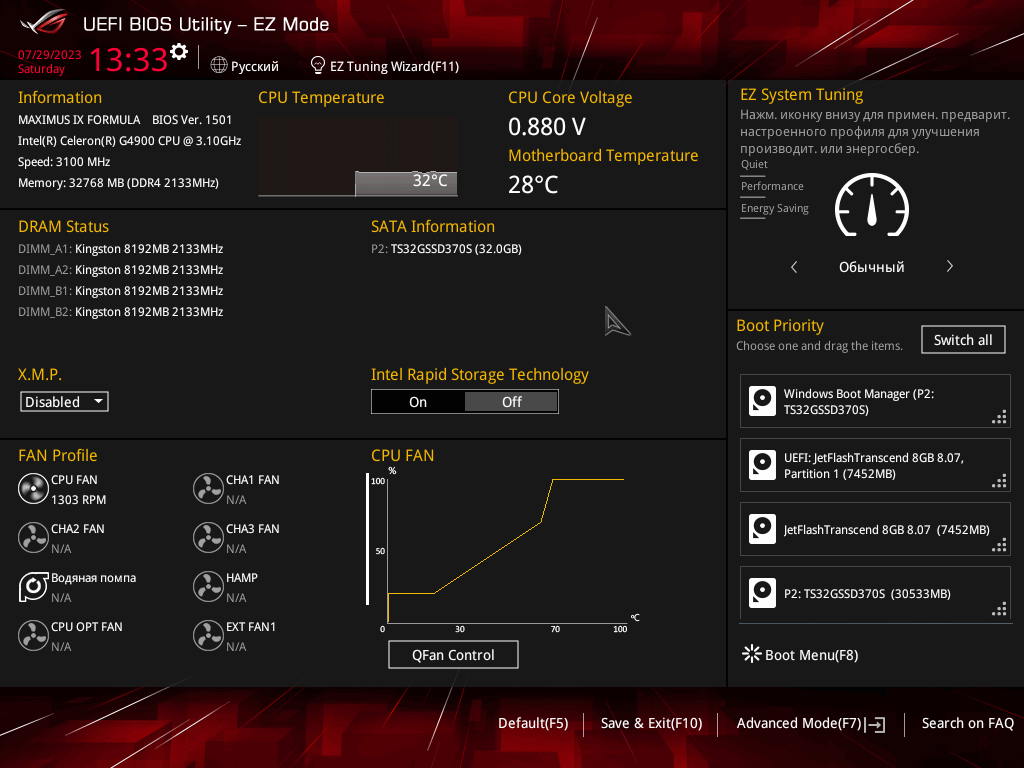Click the CPU FAN curve graph
This screenshot has width=1024, height=768.
pyautogui.click(x=506, y=550)
